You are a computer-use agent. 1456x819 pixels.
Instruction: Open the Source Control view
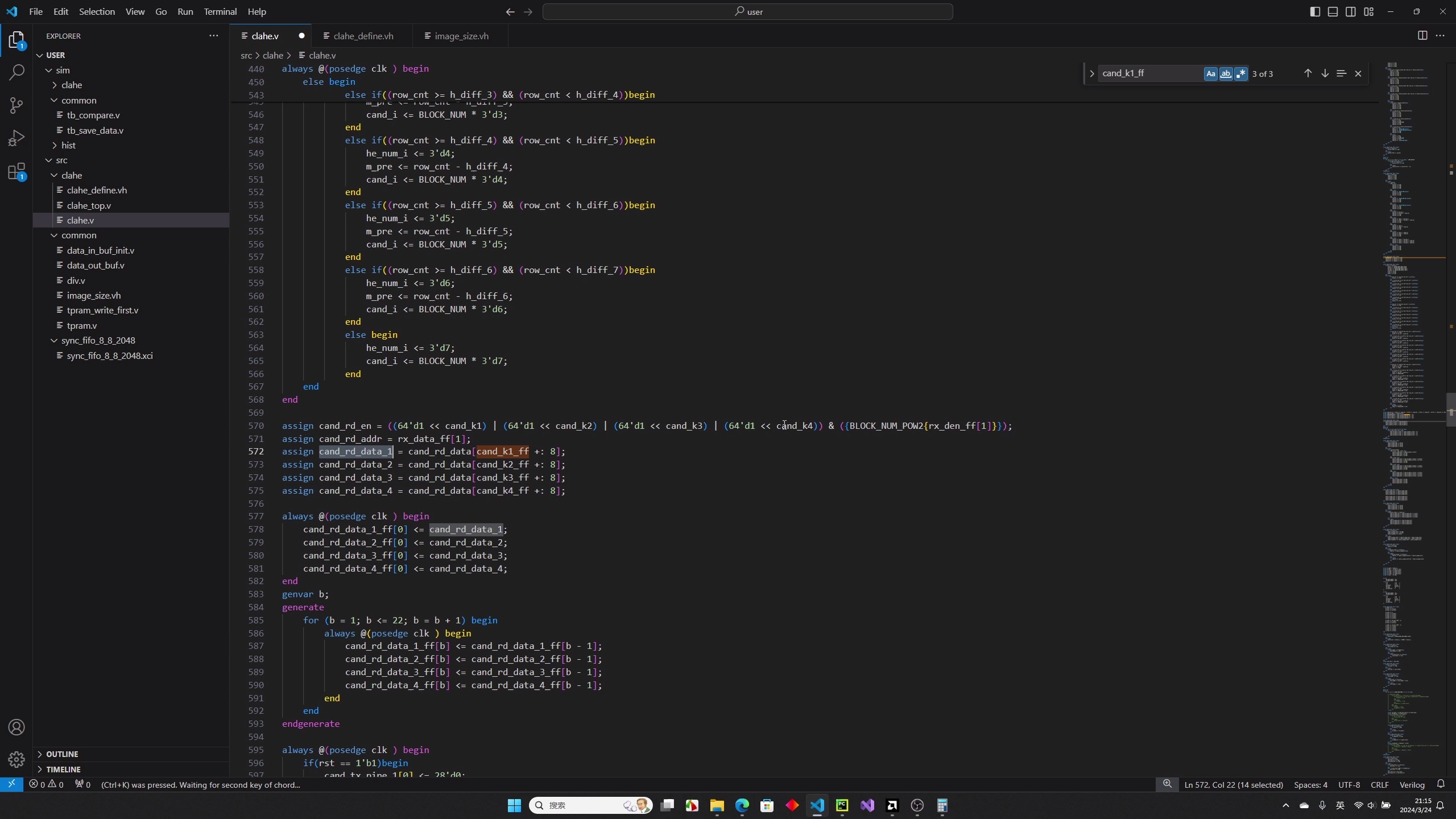pyautogui.click(x=16, y=105)
